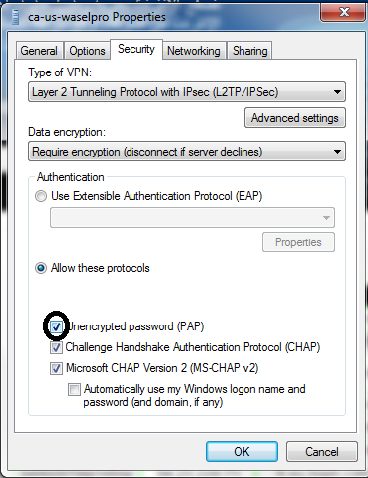Select Allow these protocols radio button
The image size is (368, 478).
(x=41, y=268)
